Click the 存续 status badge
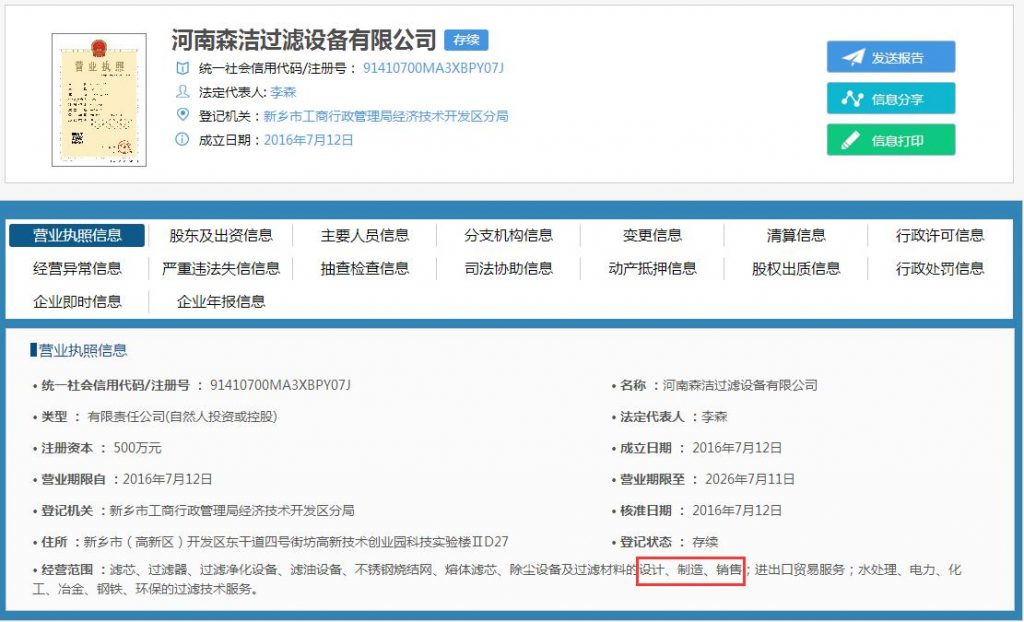1024x622 pixels. click(465, 40)
